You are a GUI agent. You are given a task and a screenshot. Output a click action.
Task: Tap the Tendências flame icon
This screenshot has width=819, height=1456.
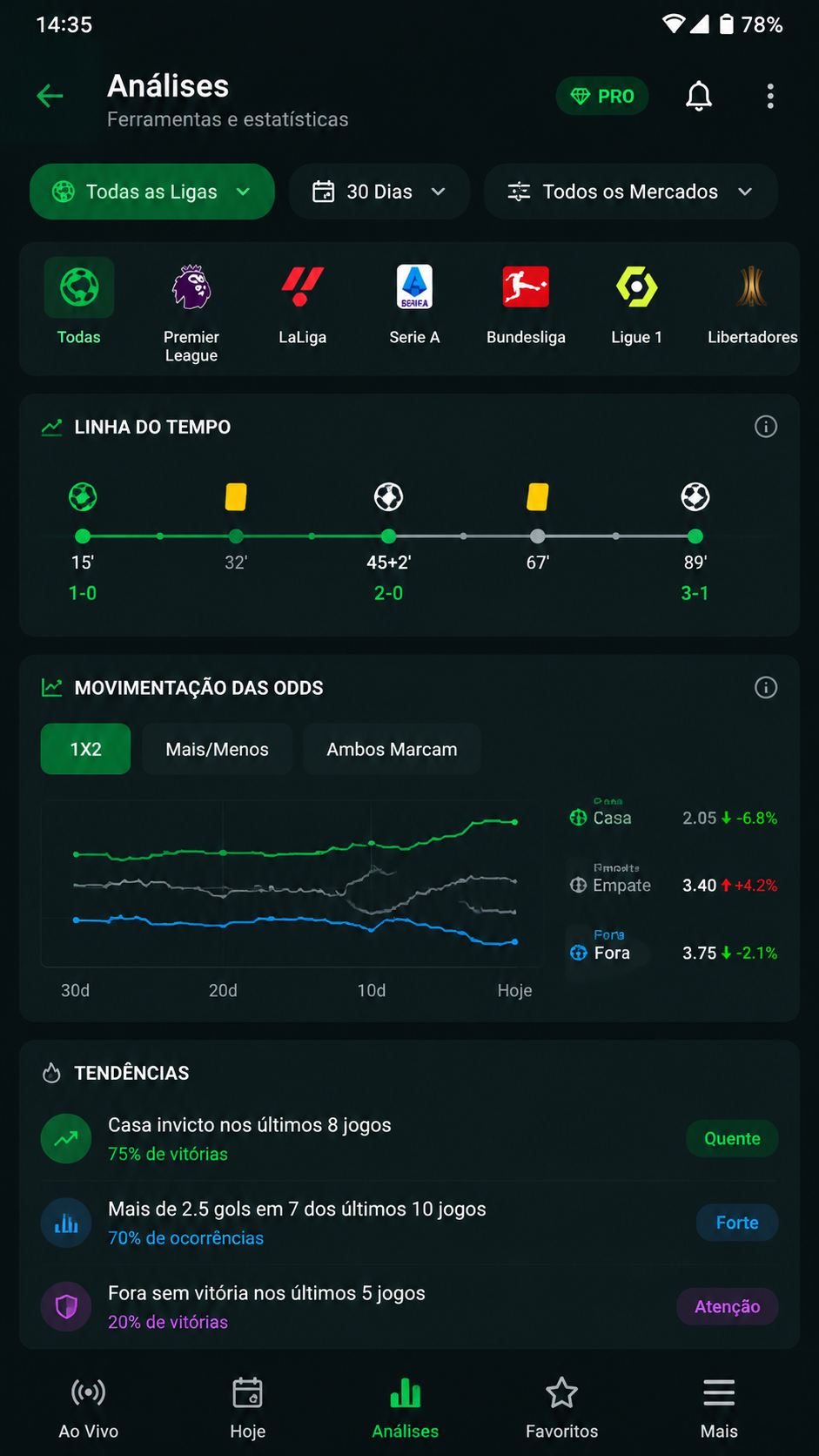[x=51, y=1073]
